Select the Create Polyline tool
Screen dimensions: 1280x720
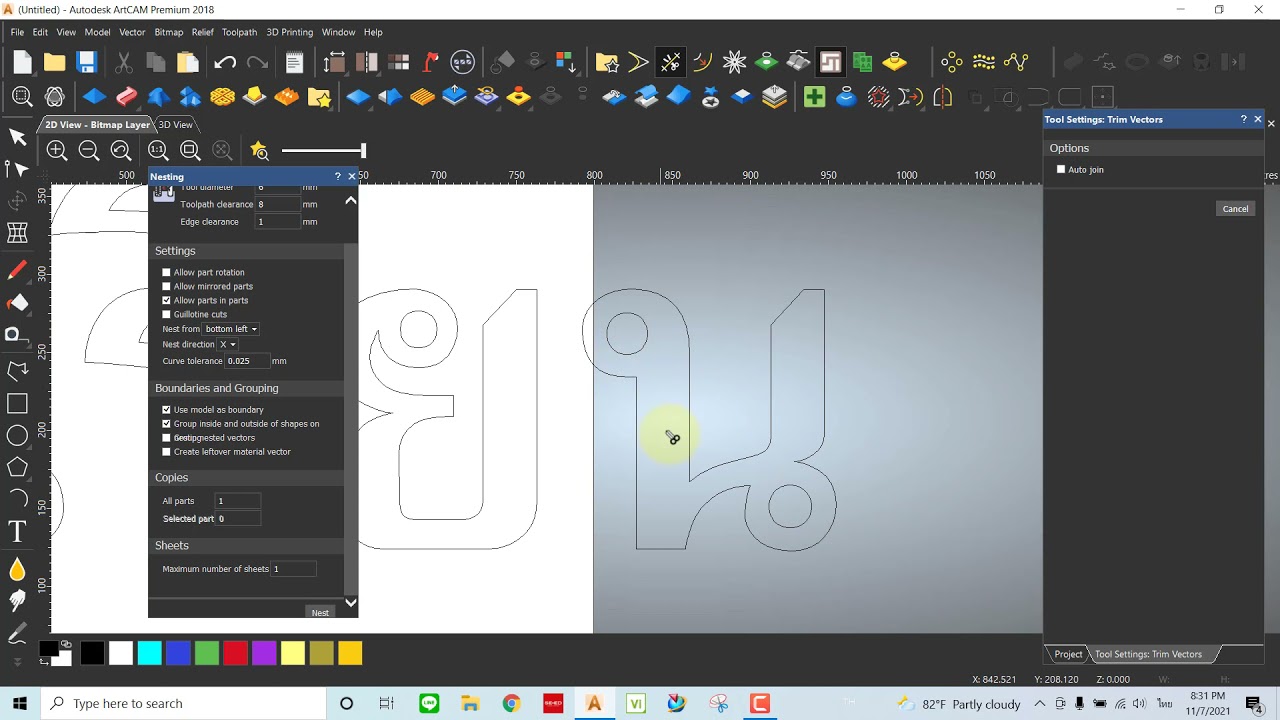(x=17, y=371)
